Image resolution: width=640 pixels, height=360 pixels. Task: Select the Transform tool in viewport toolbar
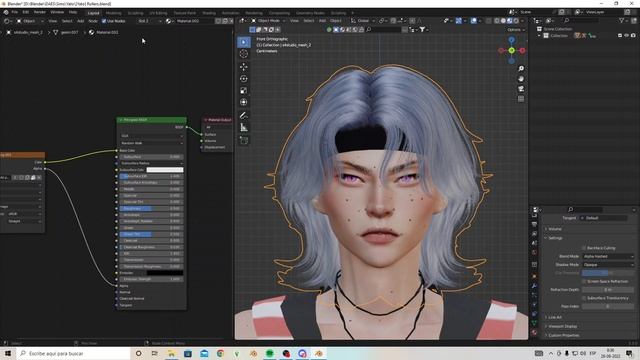coord(244,102)
